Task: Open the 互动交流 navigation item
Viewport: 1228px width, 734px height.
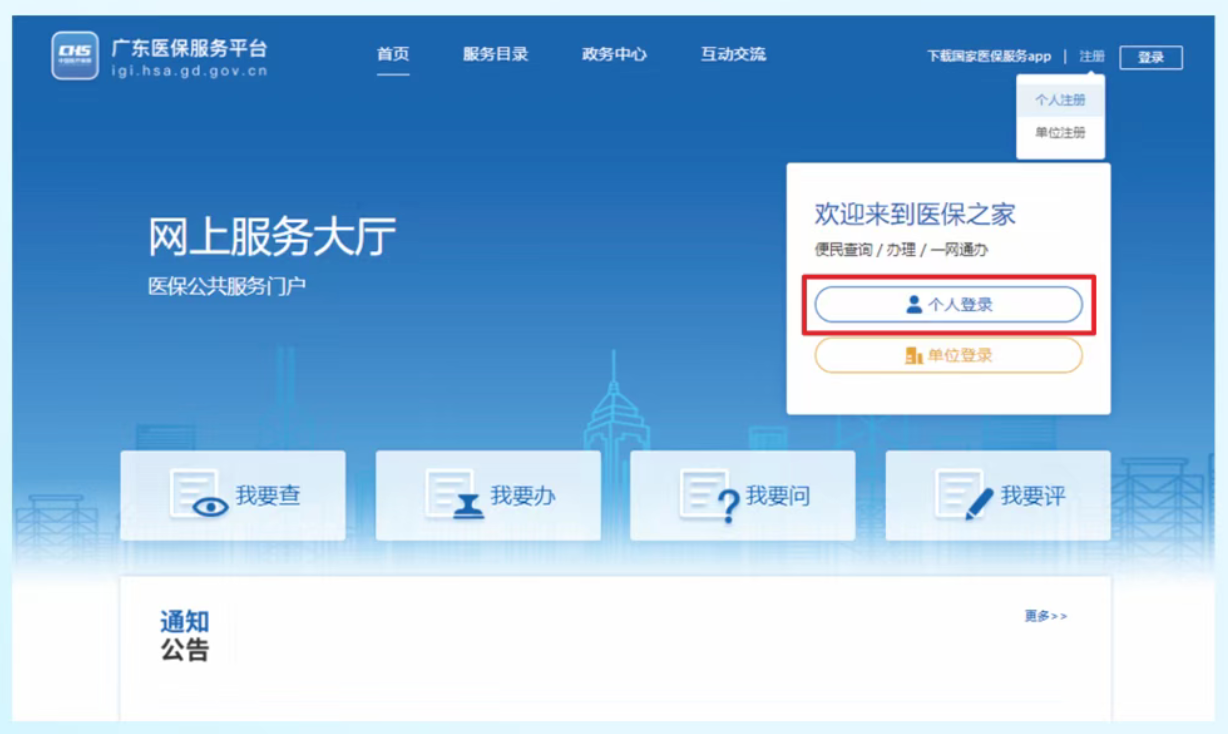Action: point(733,55)
